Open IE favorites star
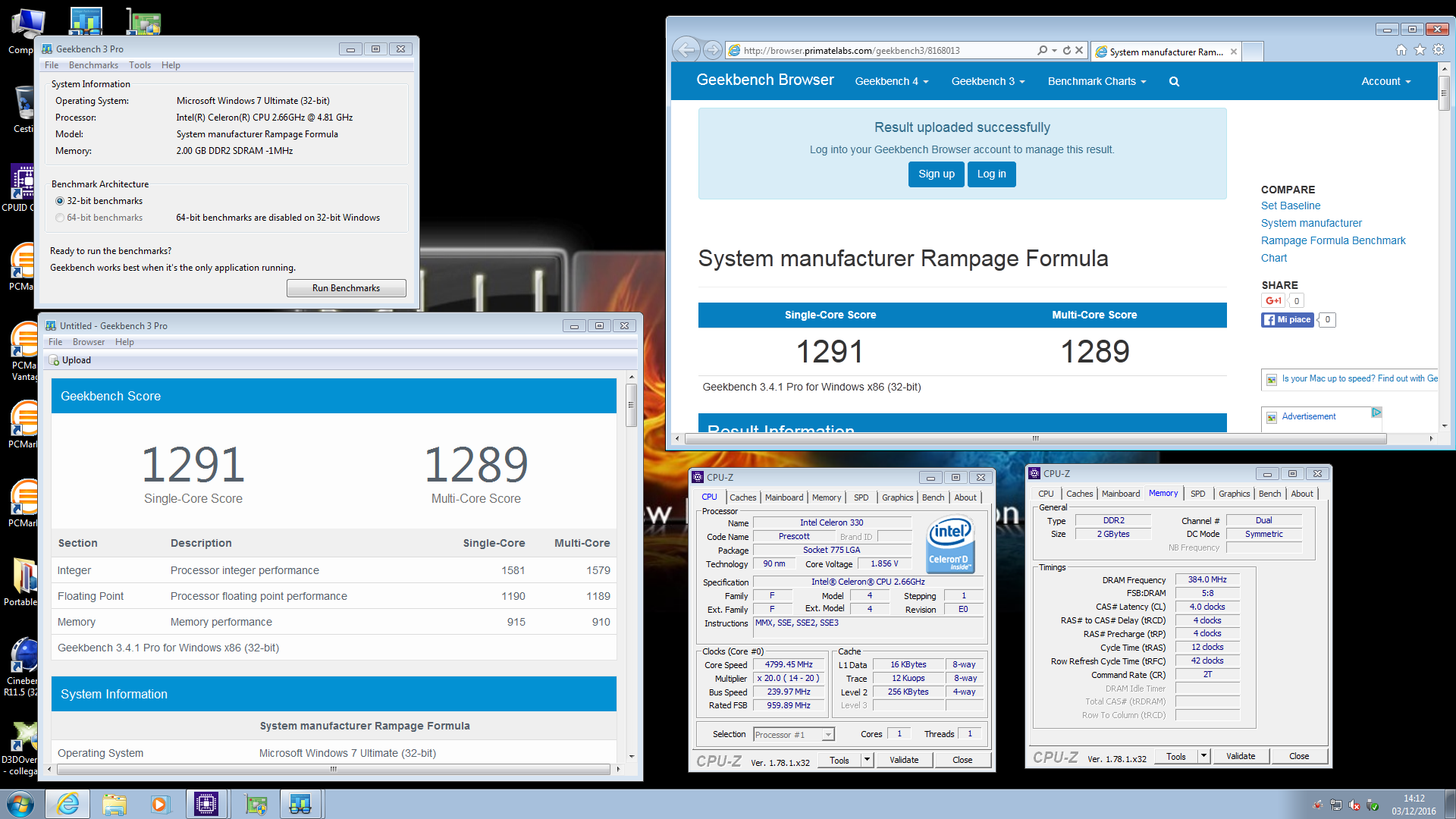The height and width of the screenshot is (819, 1456). (x=1420, y=50)
